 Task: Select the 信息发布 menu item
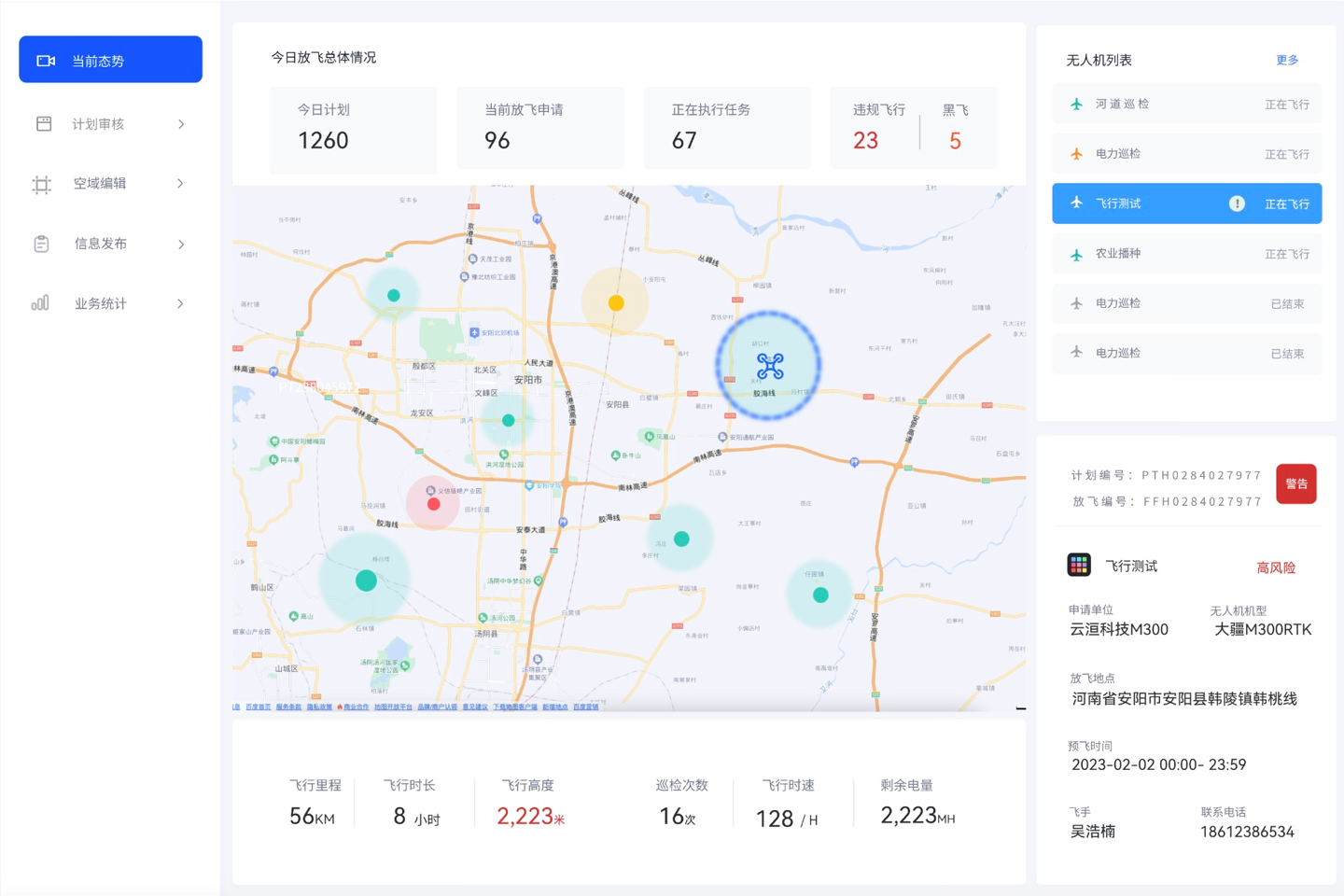coord(101,244)
